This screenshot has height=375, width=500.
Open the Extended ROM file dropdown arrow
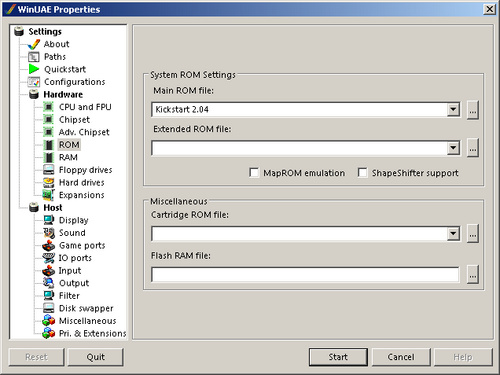[x=453, y=148]
